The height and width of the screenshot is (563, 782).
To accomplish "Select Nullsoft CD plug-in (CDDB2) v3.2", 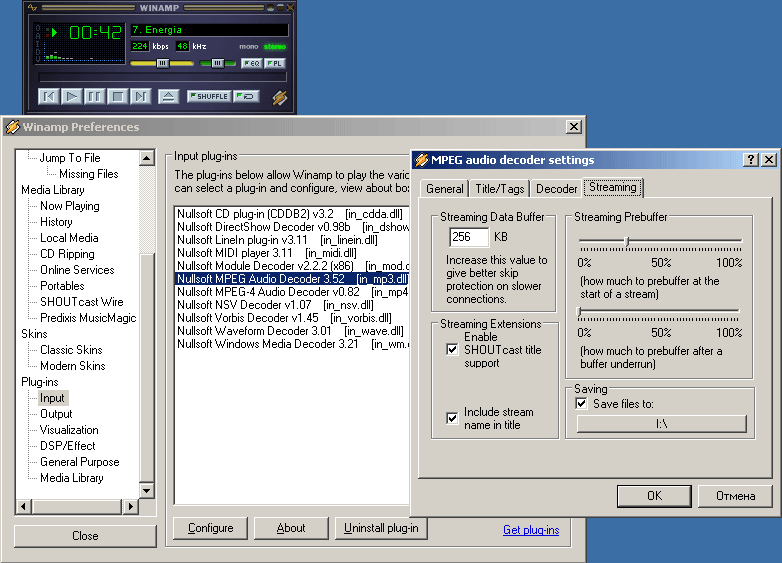I will click(x=291, y=214).
